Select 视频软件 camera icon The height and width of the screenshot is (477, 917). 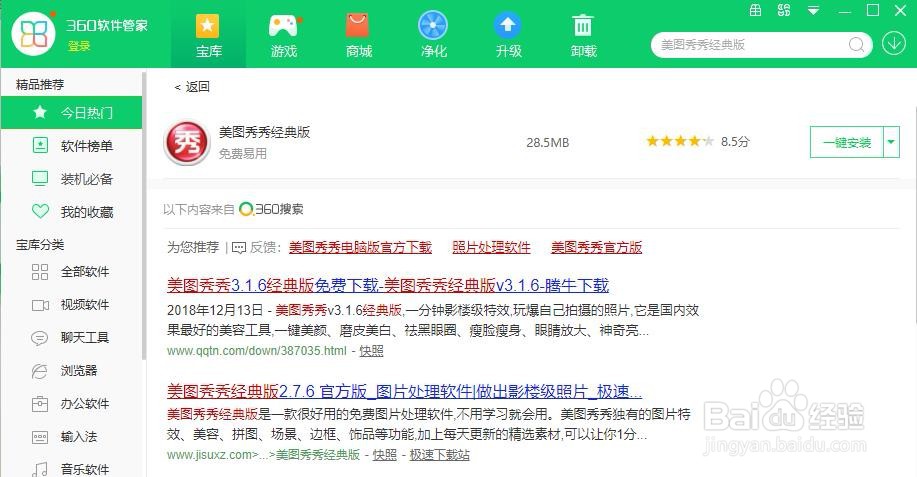[40, 305]
